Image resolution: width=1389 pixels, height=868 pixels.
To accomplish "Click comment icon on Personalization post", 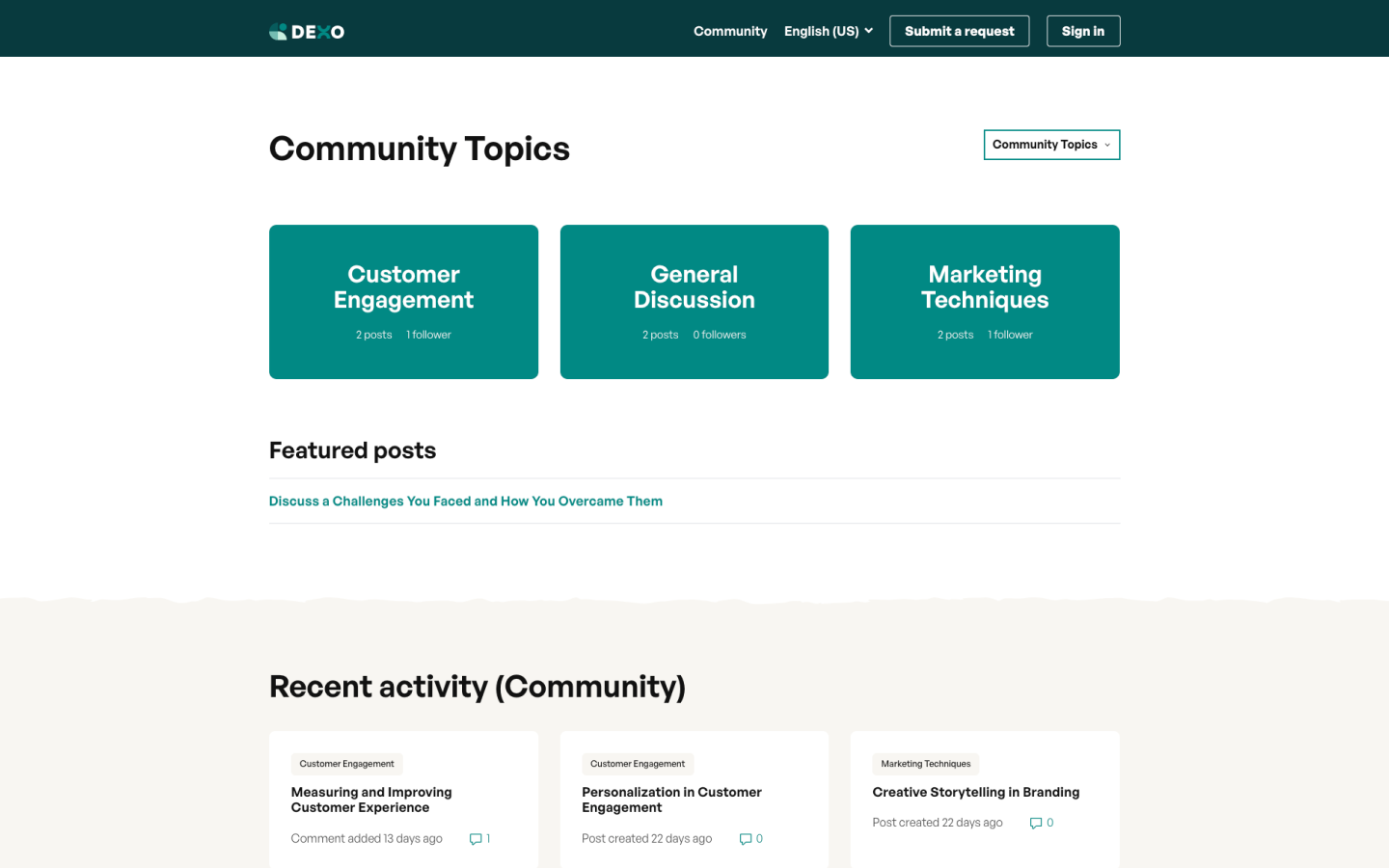I will coord(746,839).
